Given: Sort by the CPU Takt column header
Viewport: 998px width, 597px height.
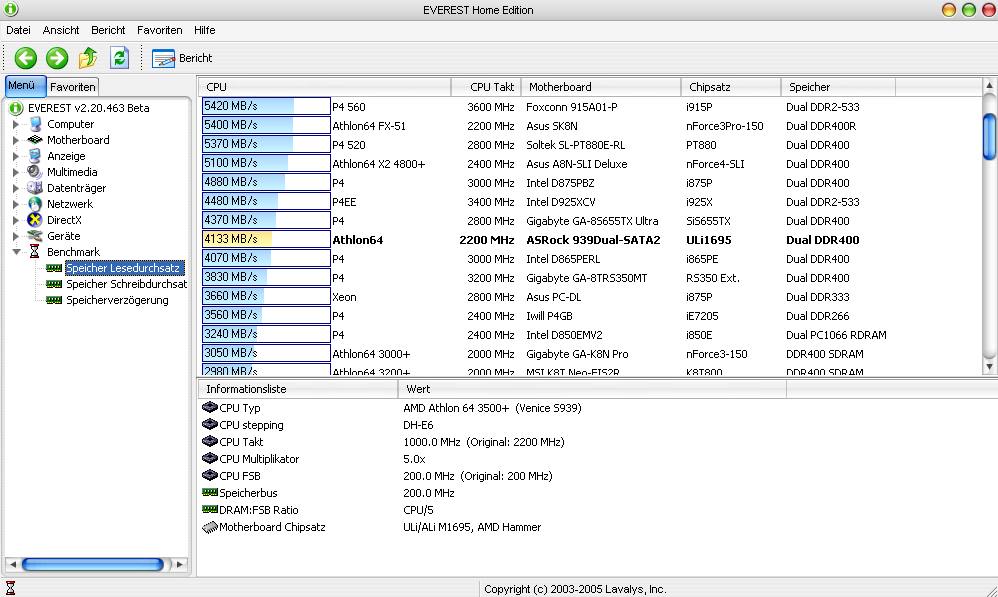Looking at the screenshot, I should (486, 87).
